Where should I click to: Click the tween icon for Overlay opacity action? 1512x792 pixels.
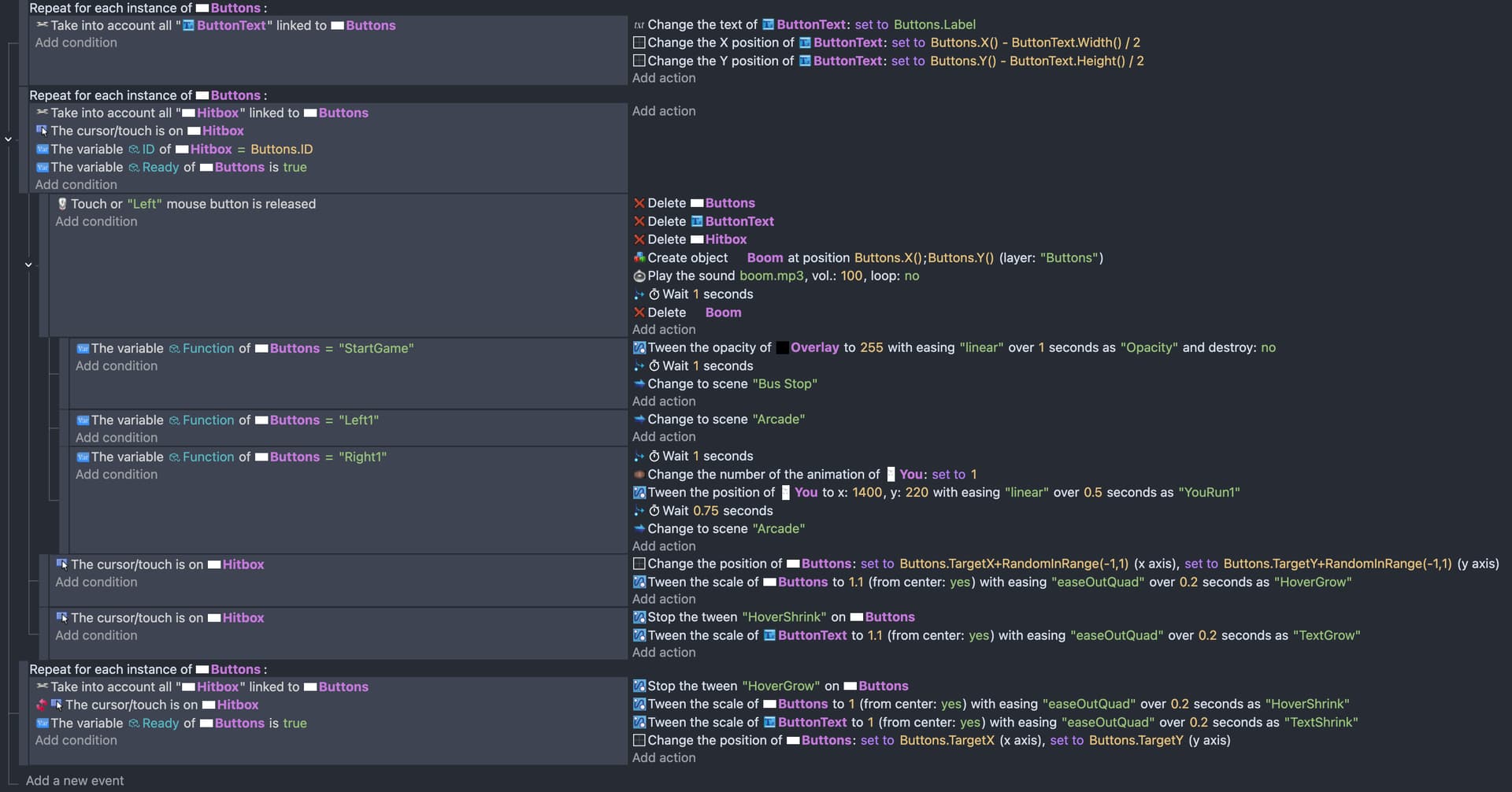coord(639,348)
